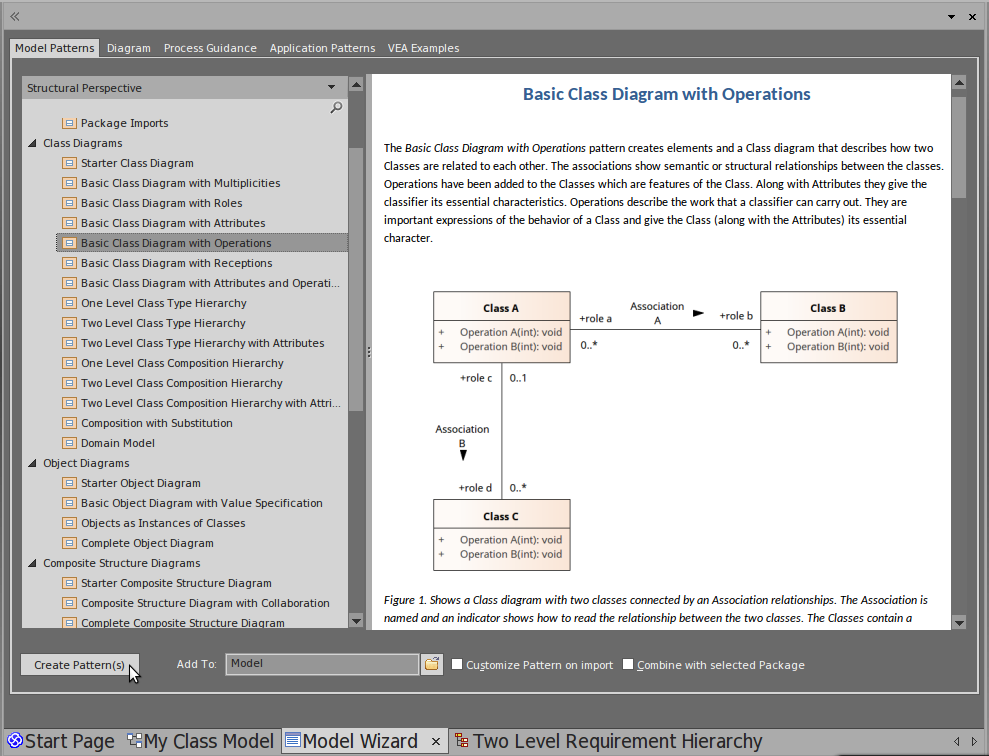Click the Create Pattern(s) button
This screenshot has width=989, height=756.
point(79,665)
